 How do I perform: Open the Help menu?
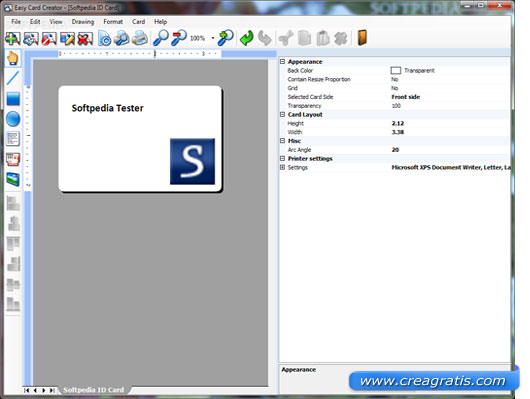161,22
